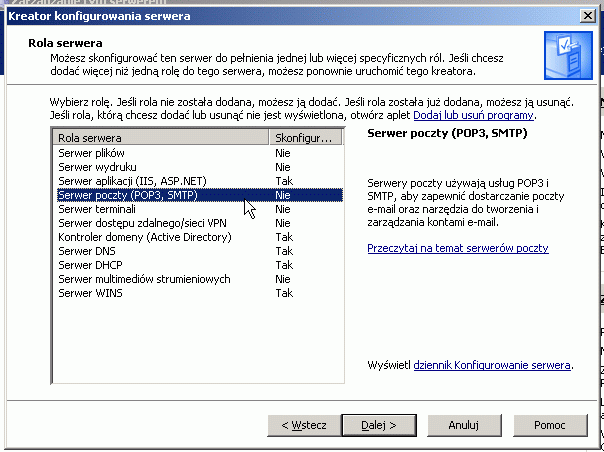Sort by the Rola serwera column header

pyautogui.click(x=161, y=138)
